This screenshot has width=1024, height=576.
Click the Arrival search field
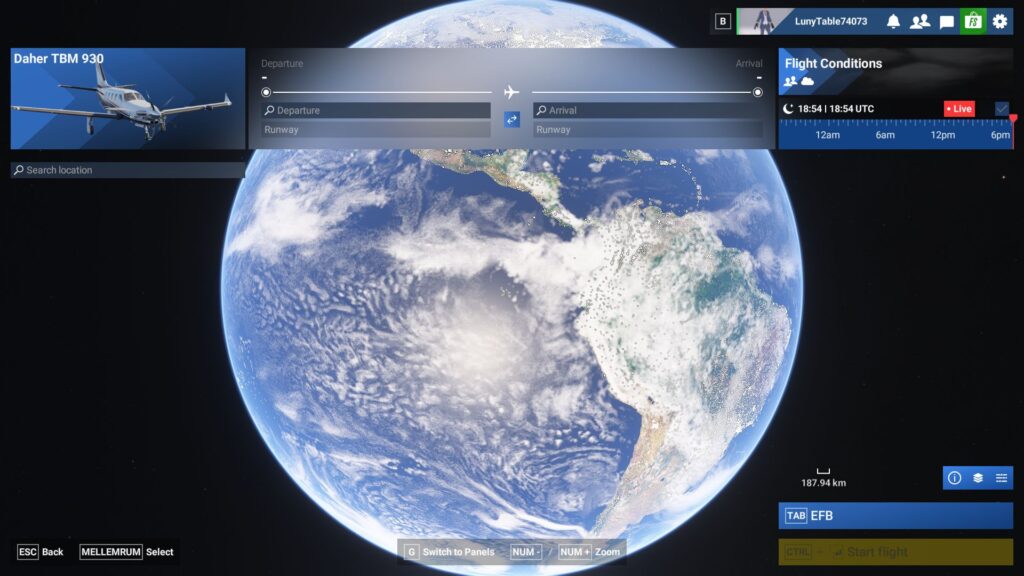(x=648, y=110)
